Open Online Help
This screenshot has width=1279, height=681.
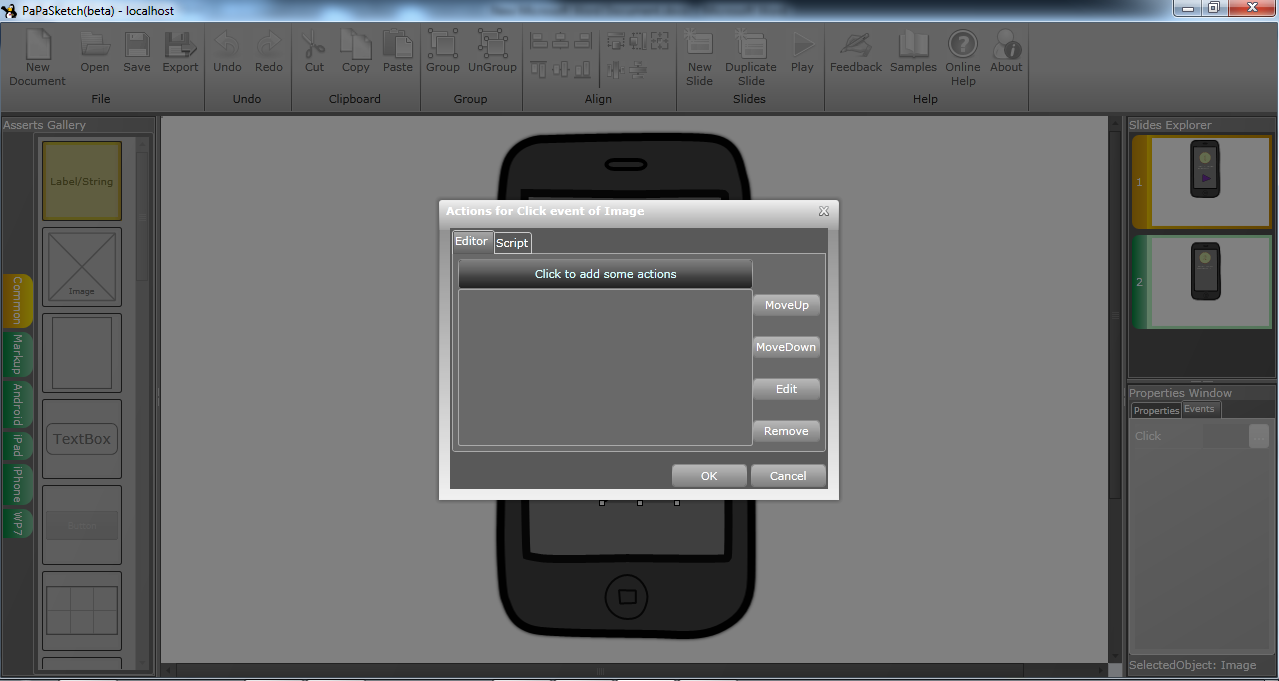tap(963, 58)
